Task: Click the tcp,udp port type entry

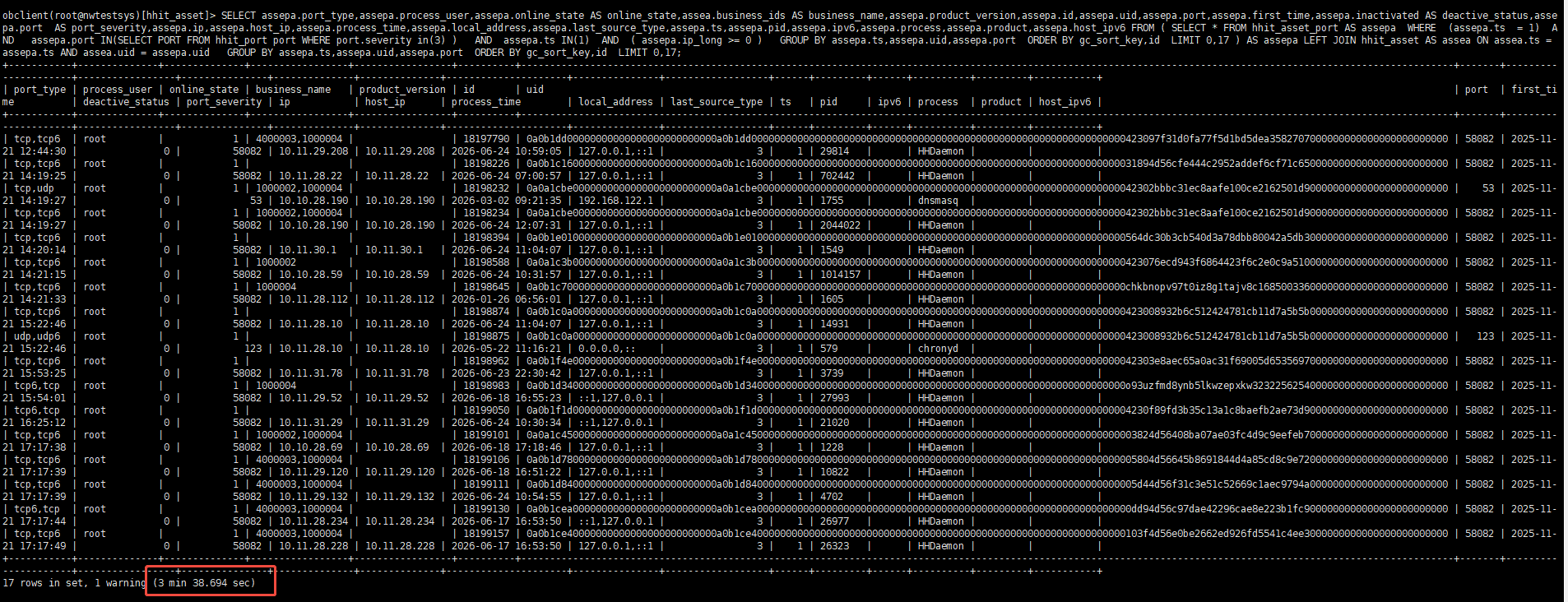Action: pos(34,188)
